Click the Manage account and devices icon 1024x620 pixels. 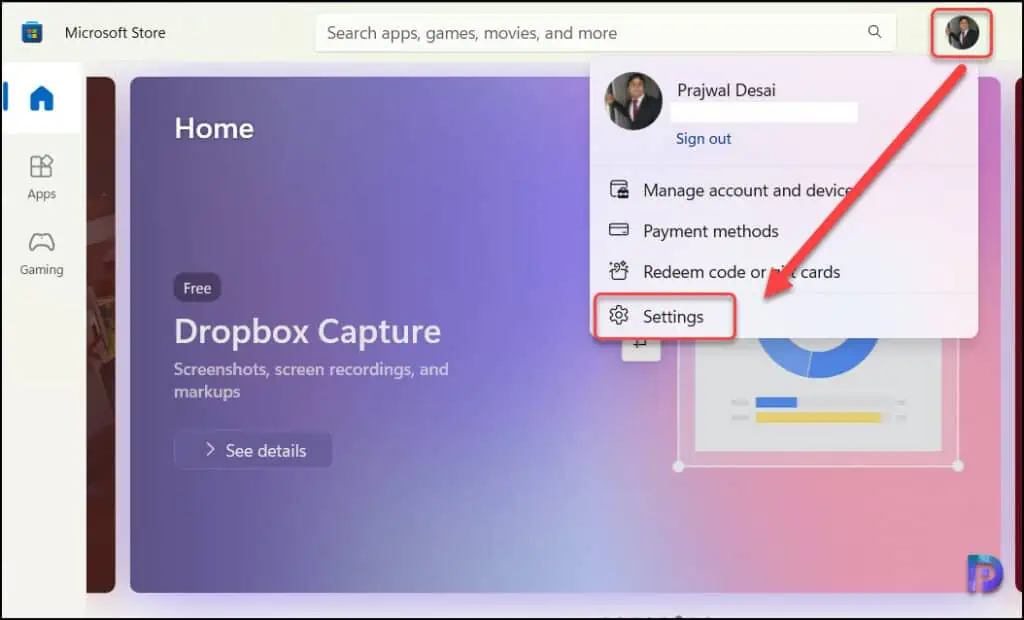619,190
